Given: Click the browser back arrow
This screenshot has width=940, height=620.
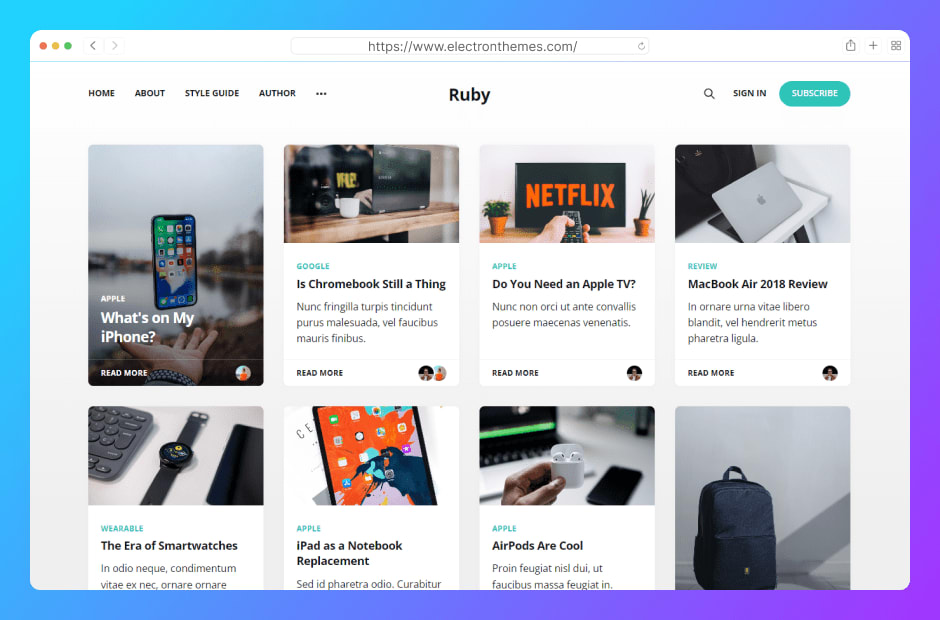Looking at the screenshot, I should tap(93, 46).
